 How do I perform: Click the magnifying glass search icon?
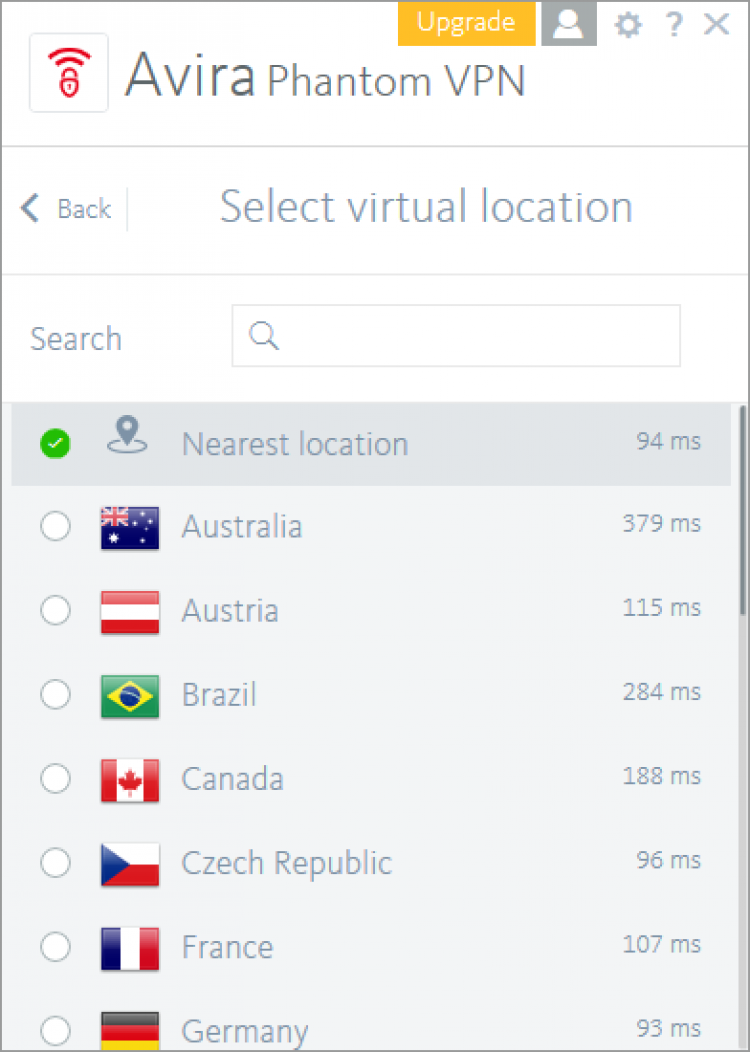[x=264, y=336]
